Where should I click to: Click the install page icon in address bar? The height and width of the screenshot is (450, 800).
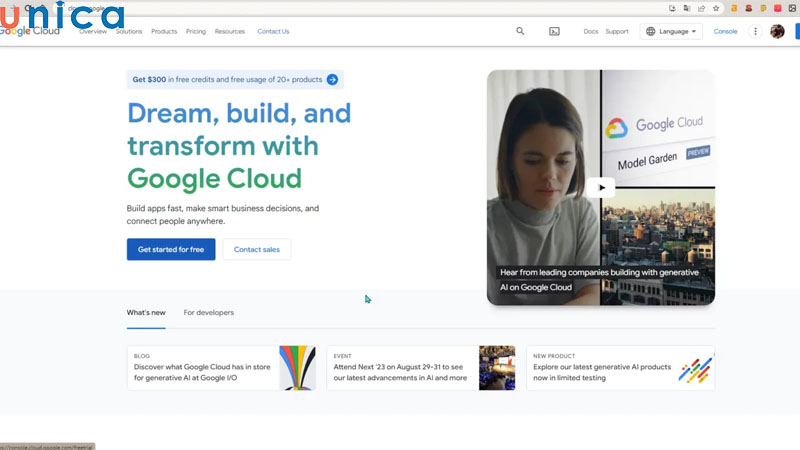[x=672, y=8]
